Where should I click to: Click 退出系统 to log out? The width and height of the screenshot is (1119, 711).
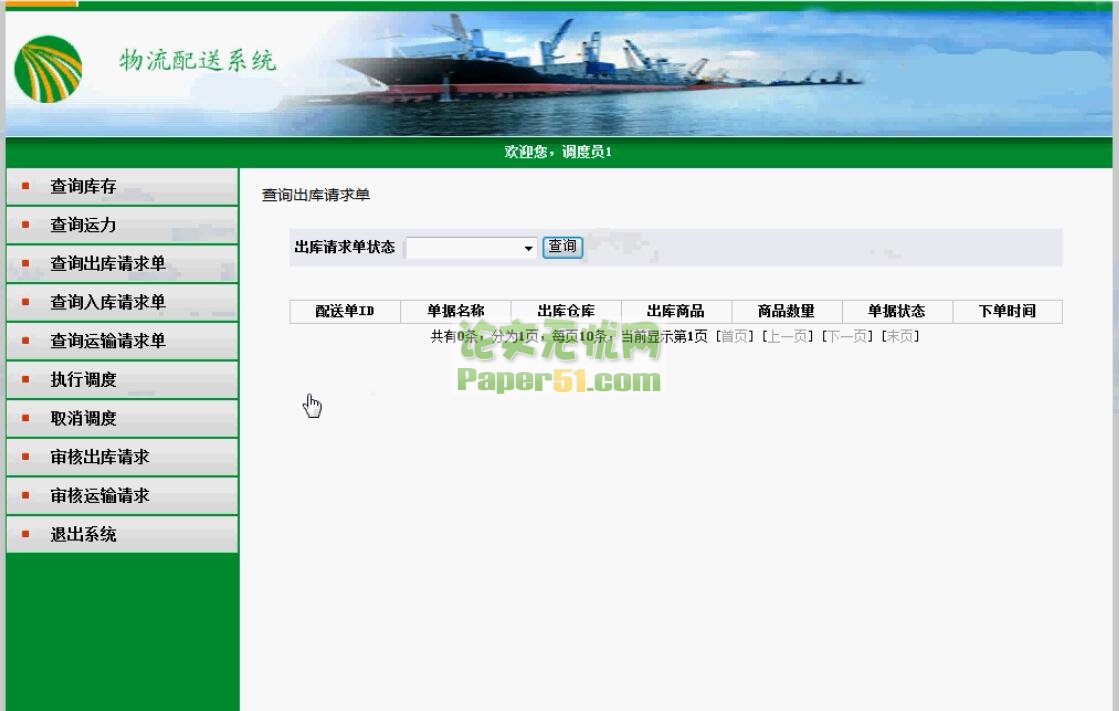tap(84, 535)
